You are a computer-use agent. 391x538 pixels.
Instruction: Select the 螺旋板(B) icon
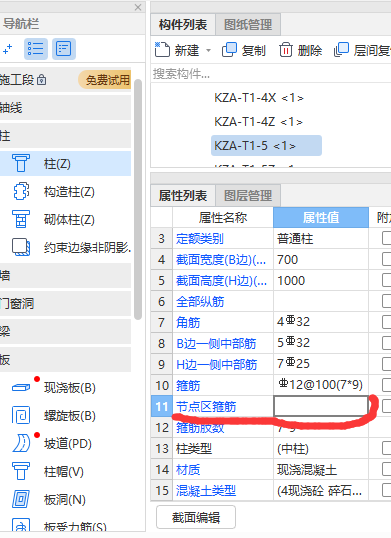point(21,416)
